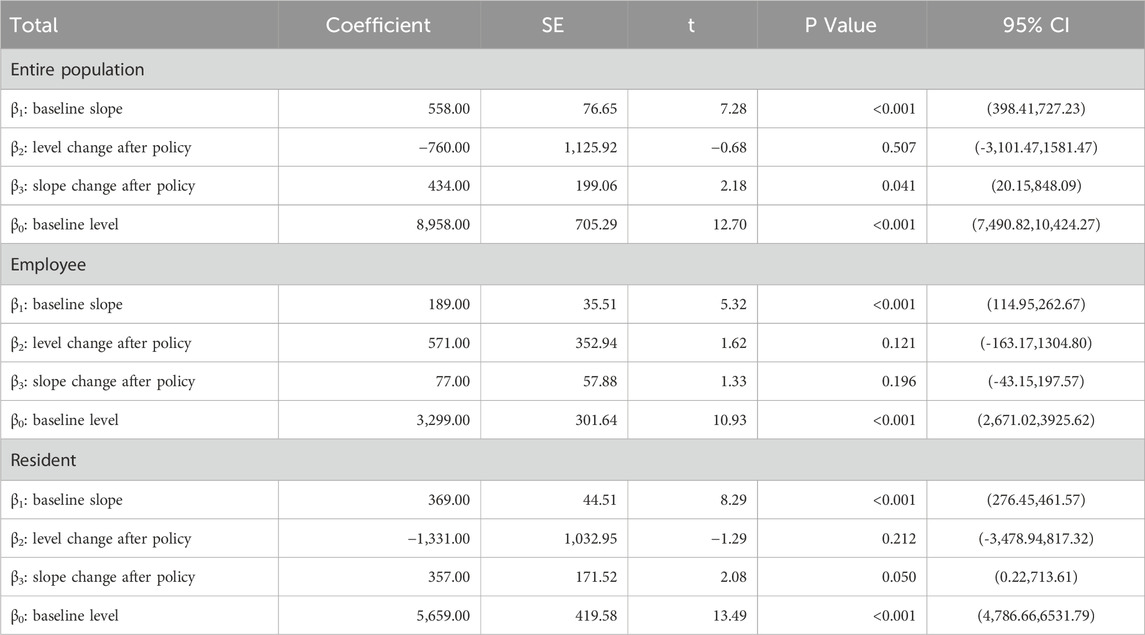Click coefficient value −1,331.00
Screen dimensions: 1145x635
(x=439, y=539)
